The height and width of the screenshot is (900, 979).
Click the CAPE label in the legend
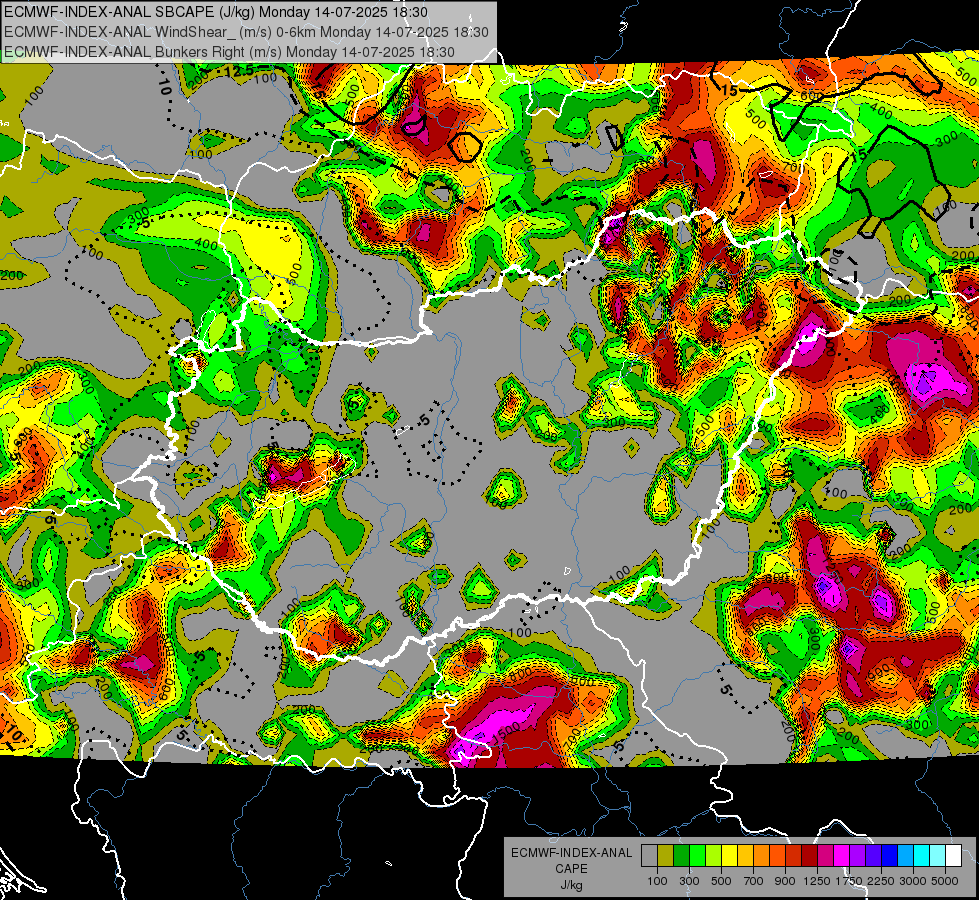pos(572,868)
